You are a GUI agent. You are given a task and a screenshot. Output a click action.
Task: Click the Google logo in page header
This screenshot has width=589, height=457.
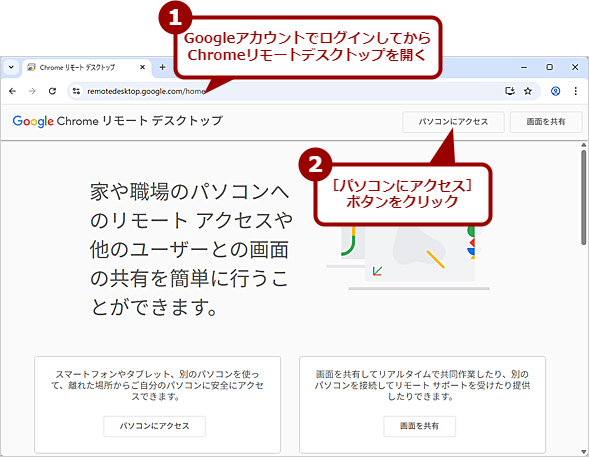pos(33,121)
